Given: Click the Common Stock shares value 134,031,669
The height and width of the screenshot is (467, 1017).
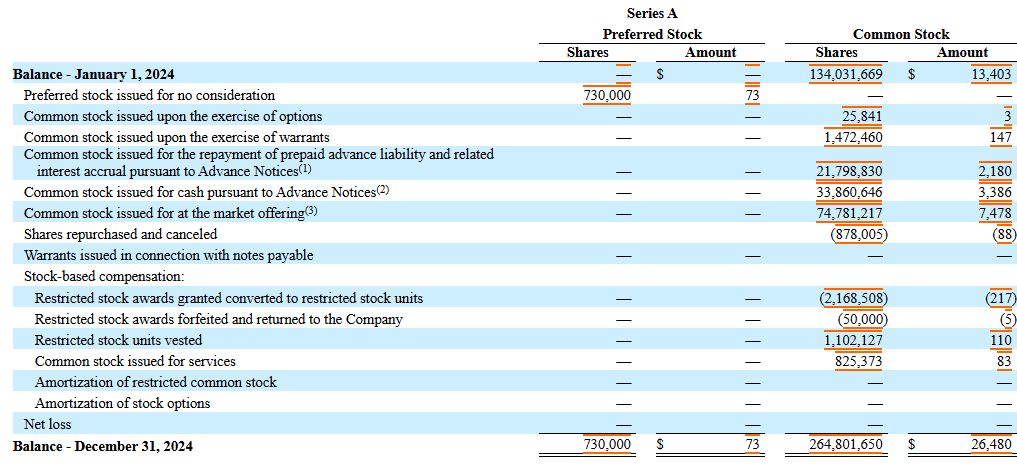Looking at the screenshot, I should tap(845, 74).
